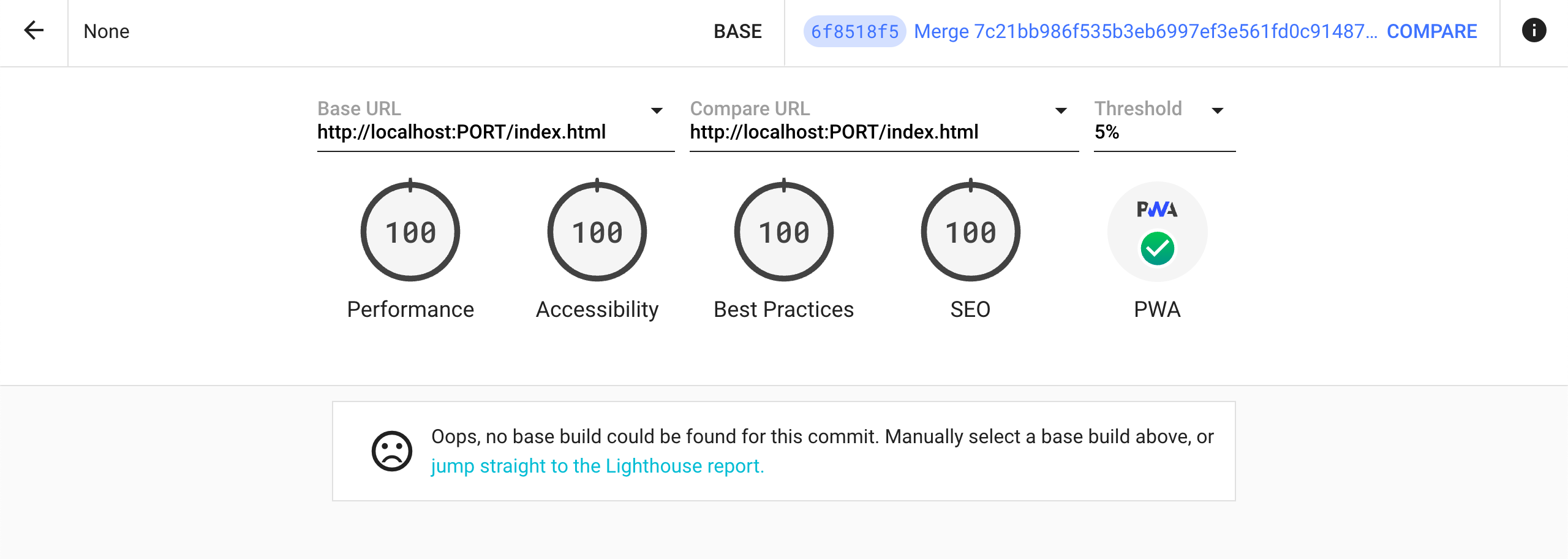Click the BASE label to change base build
Viewport: 1568px width, 559px height.
point(737,31)
